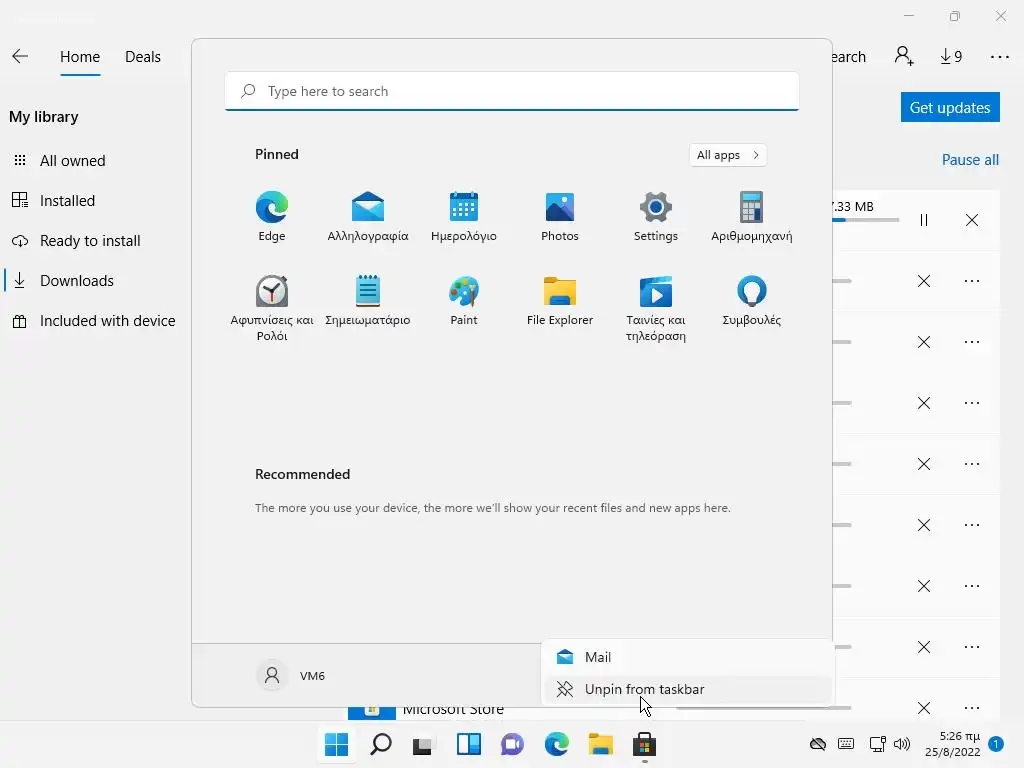The image size is (1024, 768).
Task: Open File Explorer from the taskbar
Action: click(600, 744)
